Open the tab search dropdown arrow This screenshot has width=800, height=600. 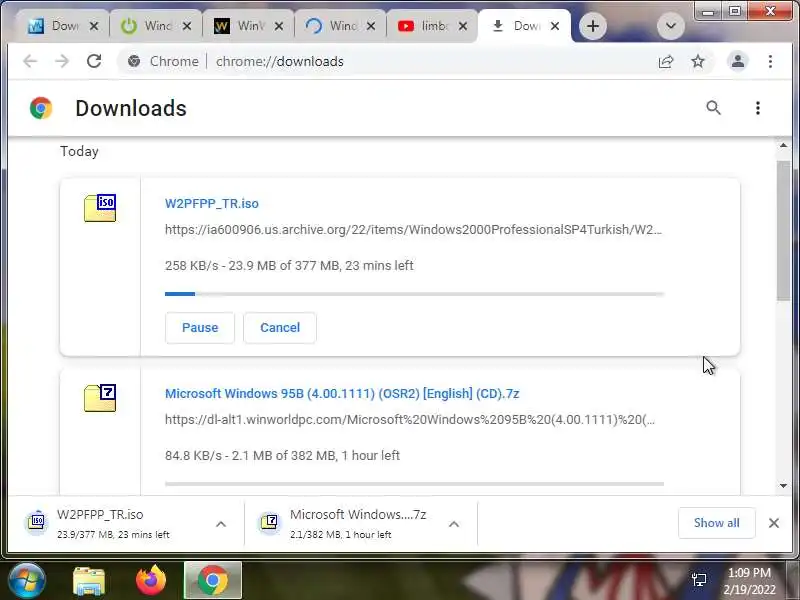(670, 26)
